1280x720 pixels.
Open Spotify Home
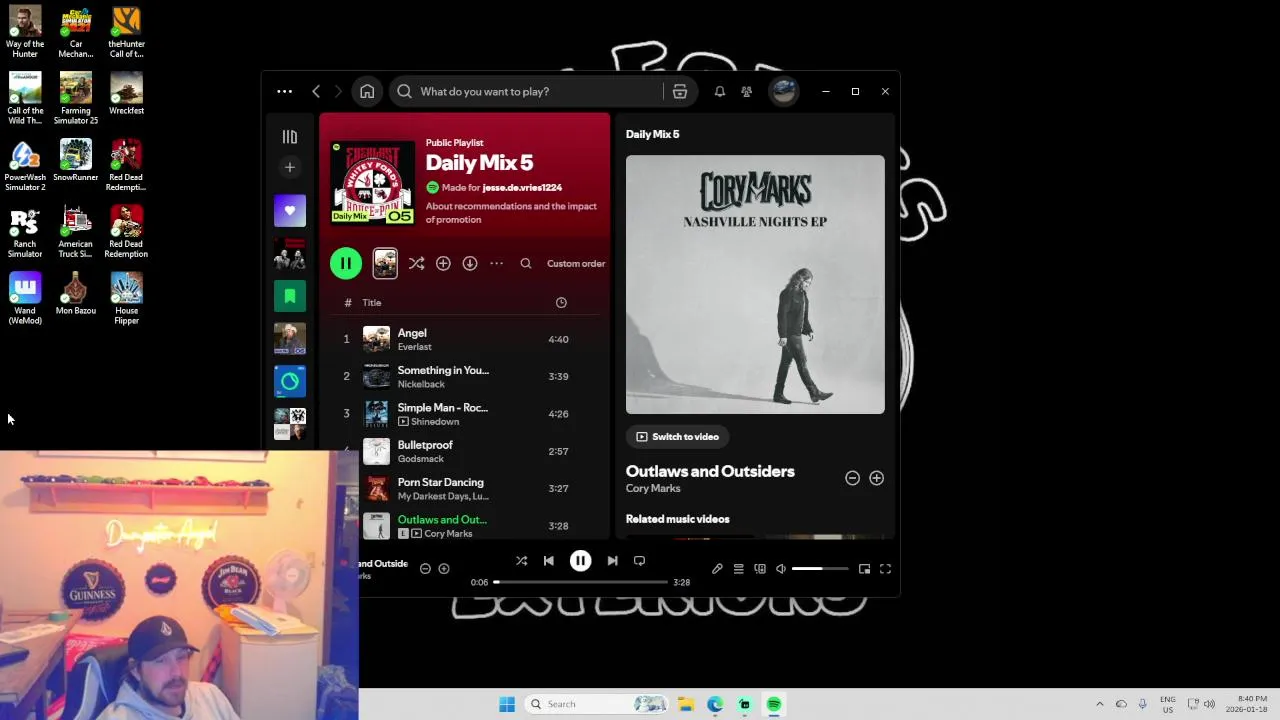pos(367,92)
